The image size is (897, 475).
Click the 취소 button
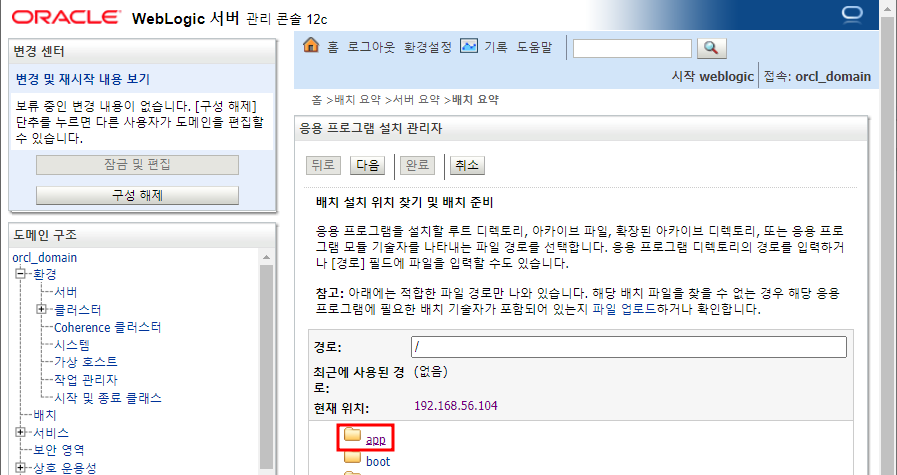coord(467,165)
